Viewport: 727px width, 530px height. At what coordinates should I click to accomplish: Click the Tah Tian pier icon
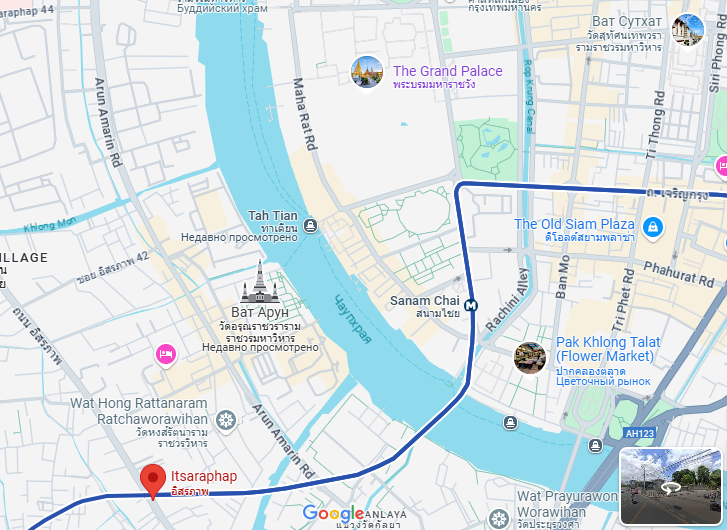point(310,226)
